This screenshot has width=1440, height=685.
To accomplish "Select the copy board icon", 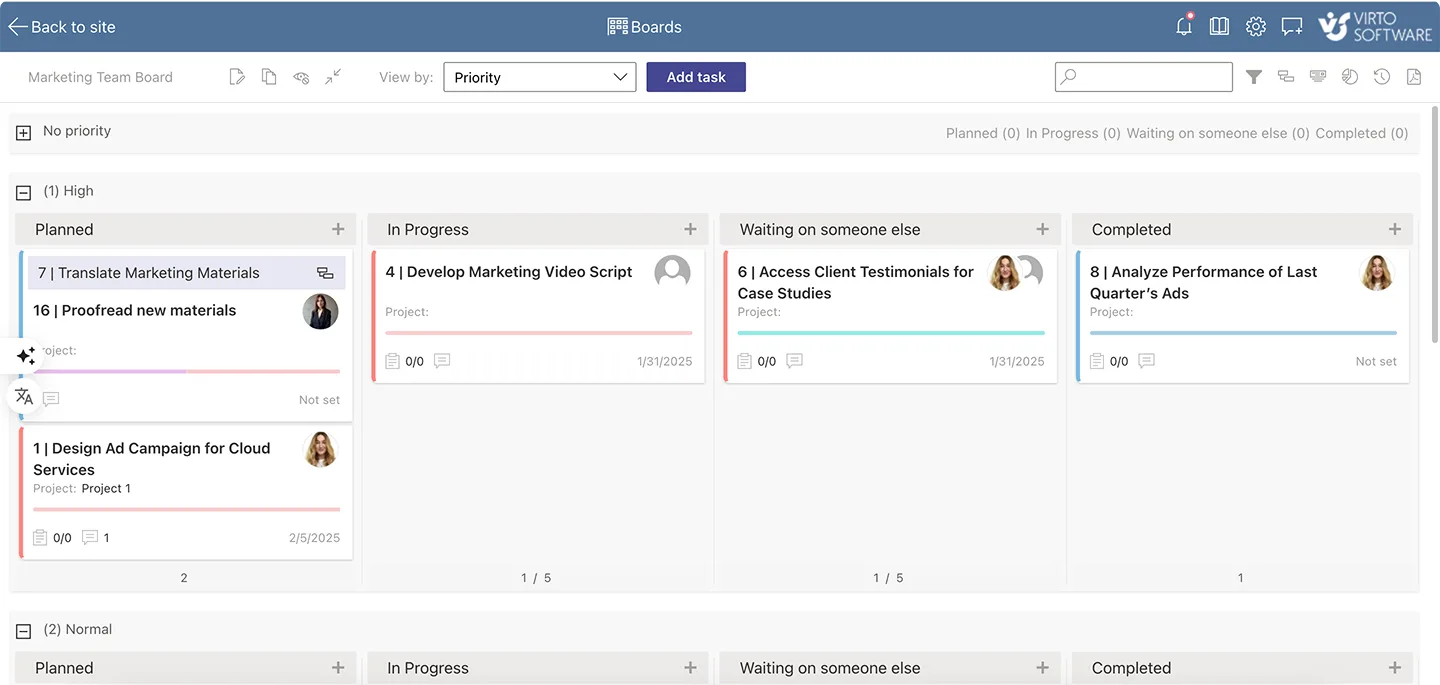I will (268, 76).
